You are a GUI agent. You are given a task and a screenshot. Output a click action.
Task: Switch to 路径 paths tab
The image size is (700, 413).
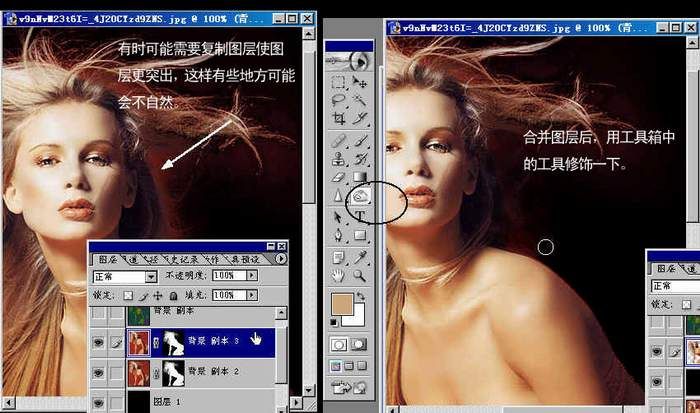coord(153,259)
